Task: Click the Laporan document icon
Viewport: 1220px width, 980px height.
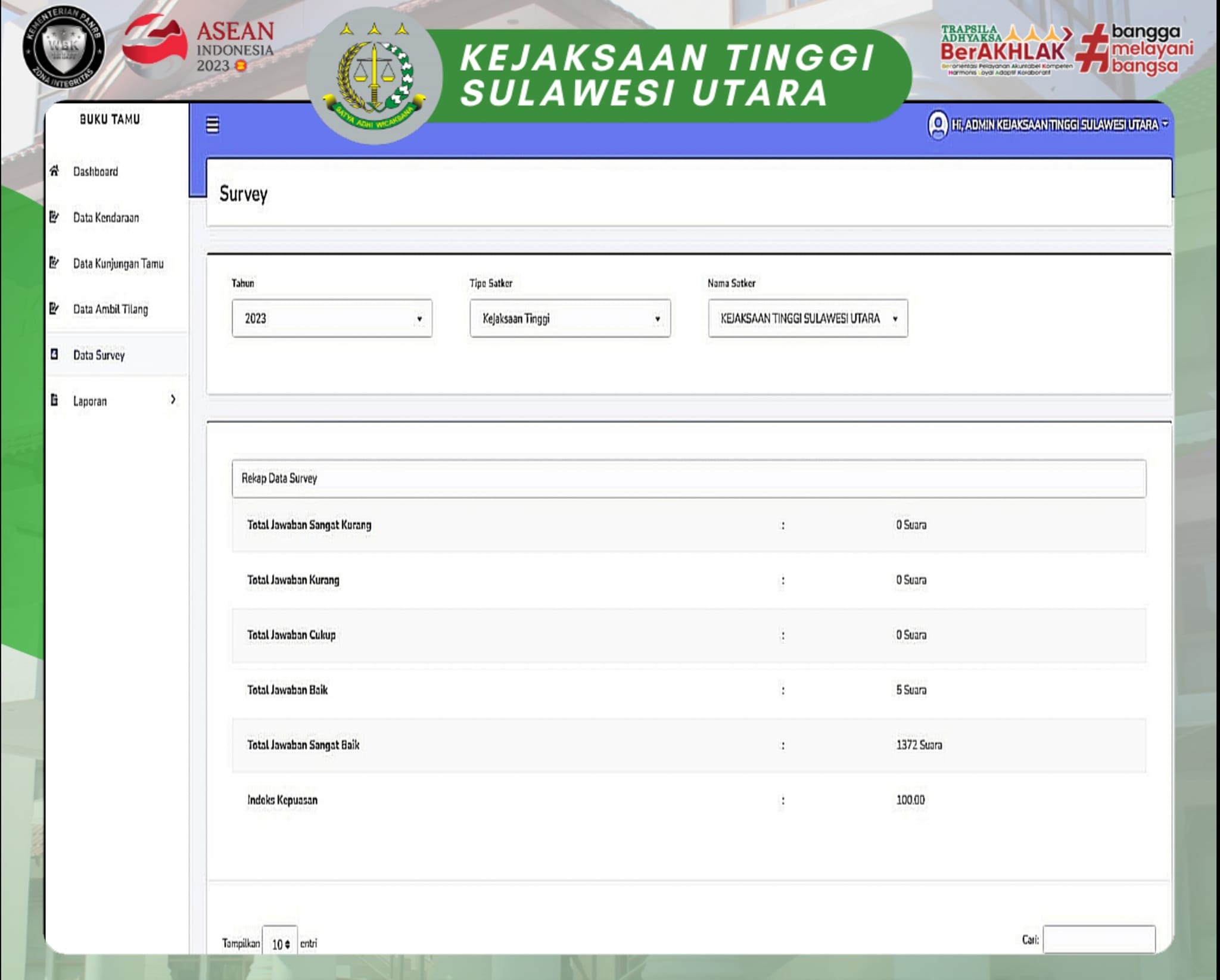Action: [x=54, y=400]
